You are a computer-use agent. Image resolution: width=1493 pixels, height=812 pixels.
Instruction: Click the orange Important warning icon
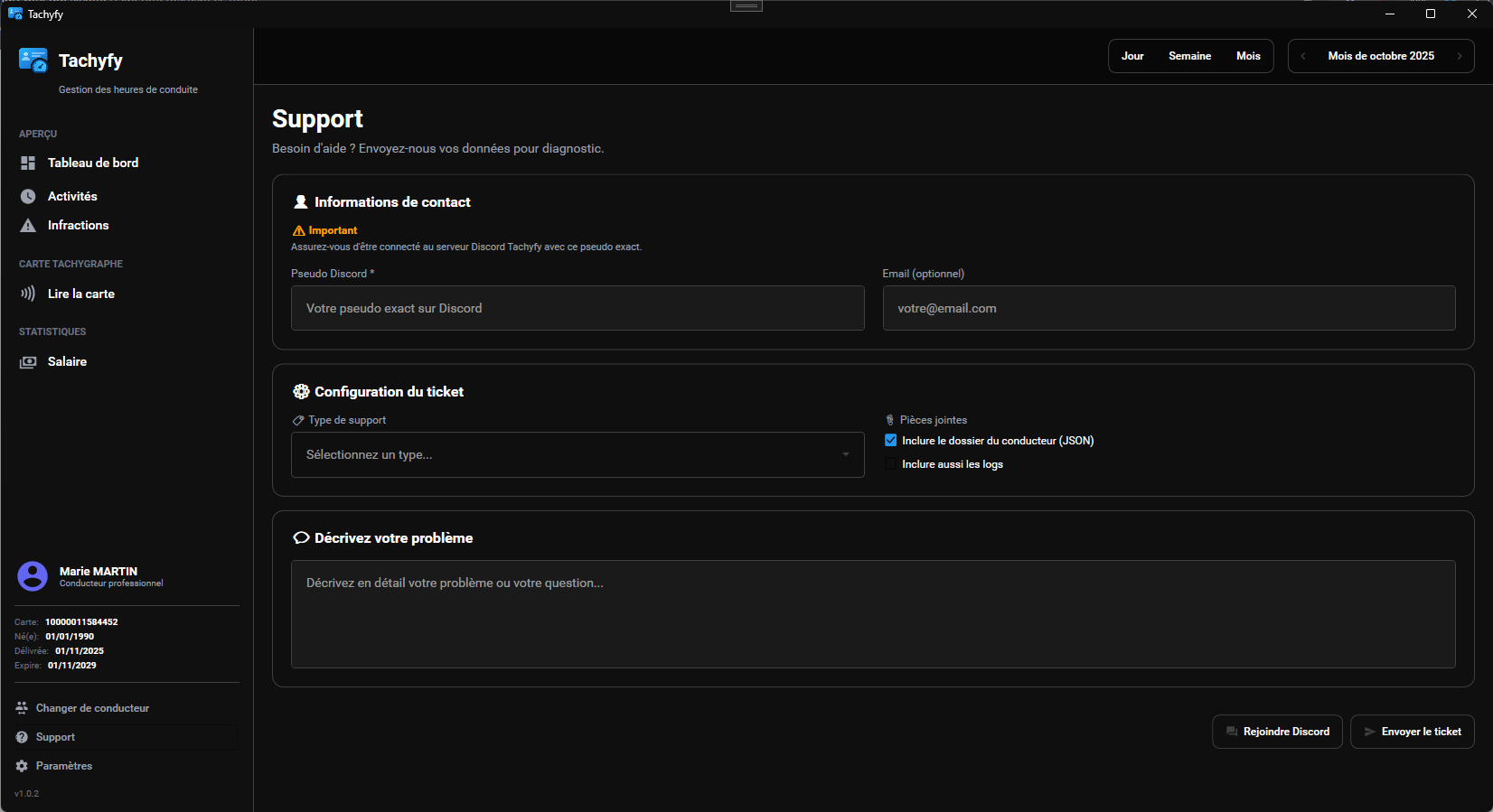click(x=298, y=230)
